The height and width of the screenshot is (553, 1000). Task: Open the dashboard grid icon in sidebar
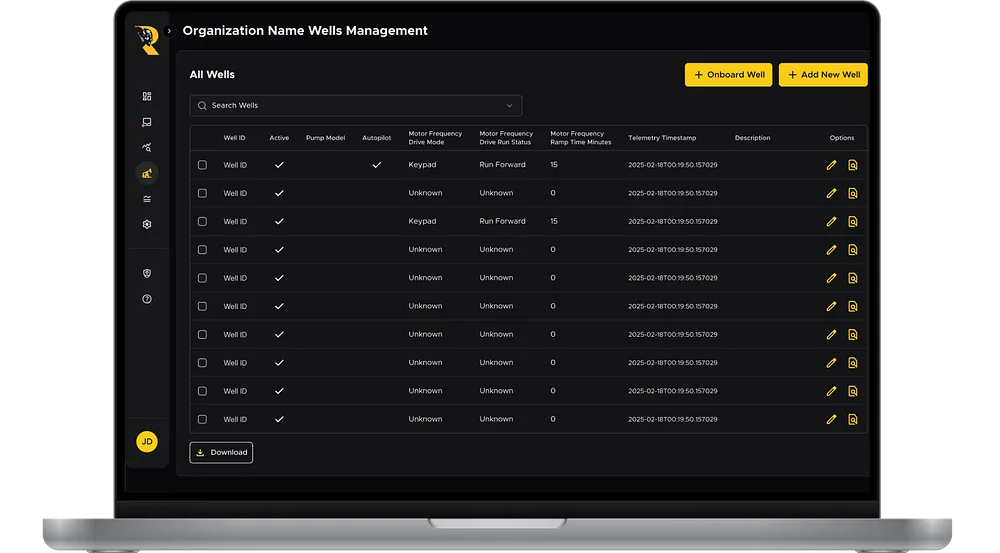[147, 96]
